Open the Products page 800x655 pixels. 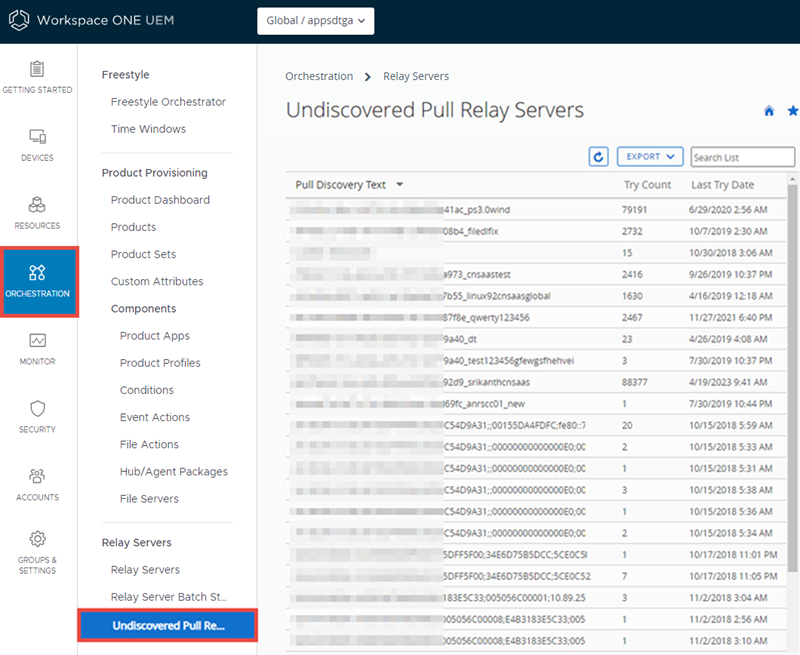(133, 227)
